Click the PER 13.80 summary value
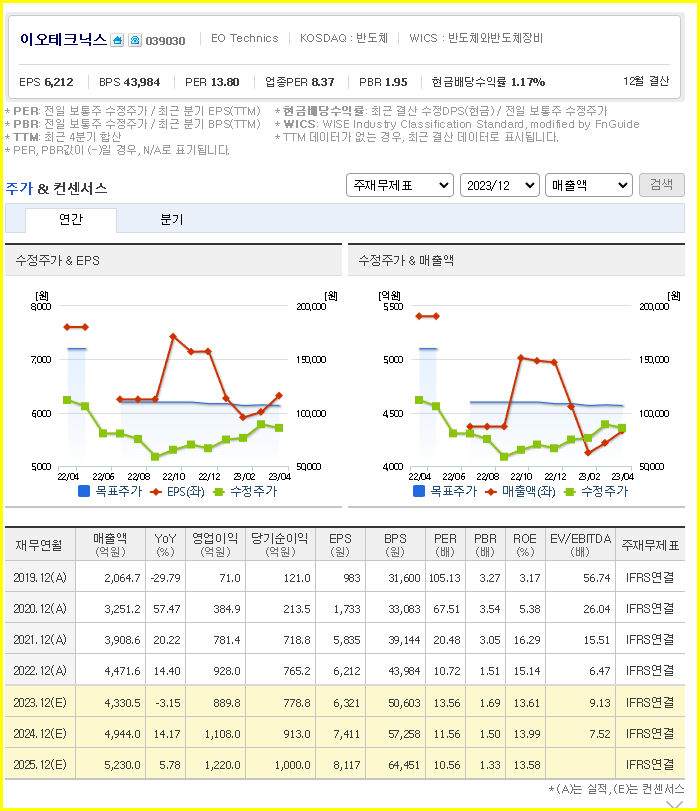The height and width of the screenshot is (811, 700). pos(225,82)
